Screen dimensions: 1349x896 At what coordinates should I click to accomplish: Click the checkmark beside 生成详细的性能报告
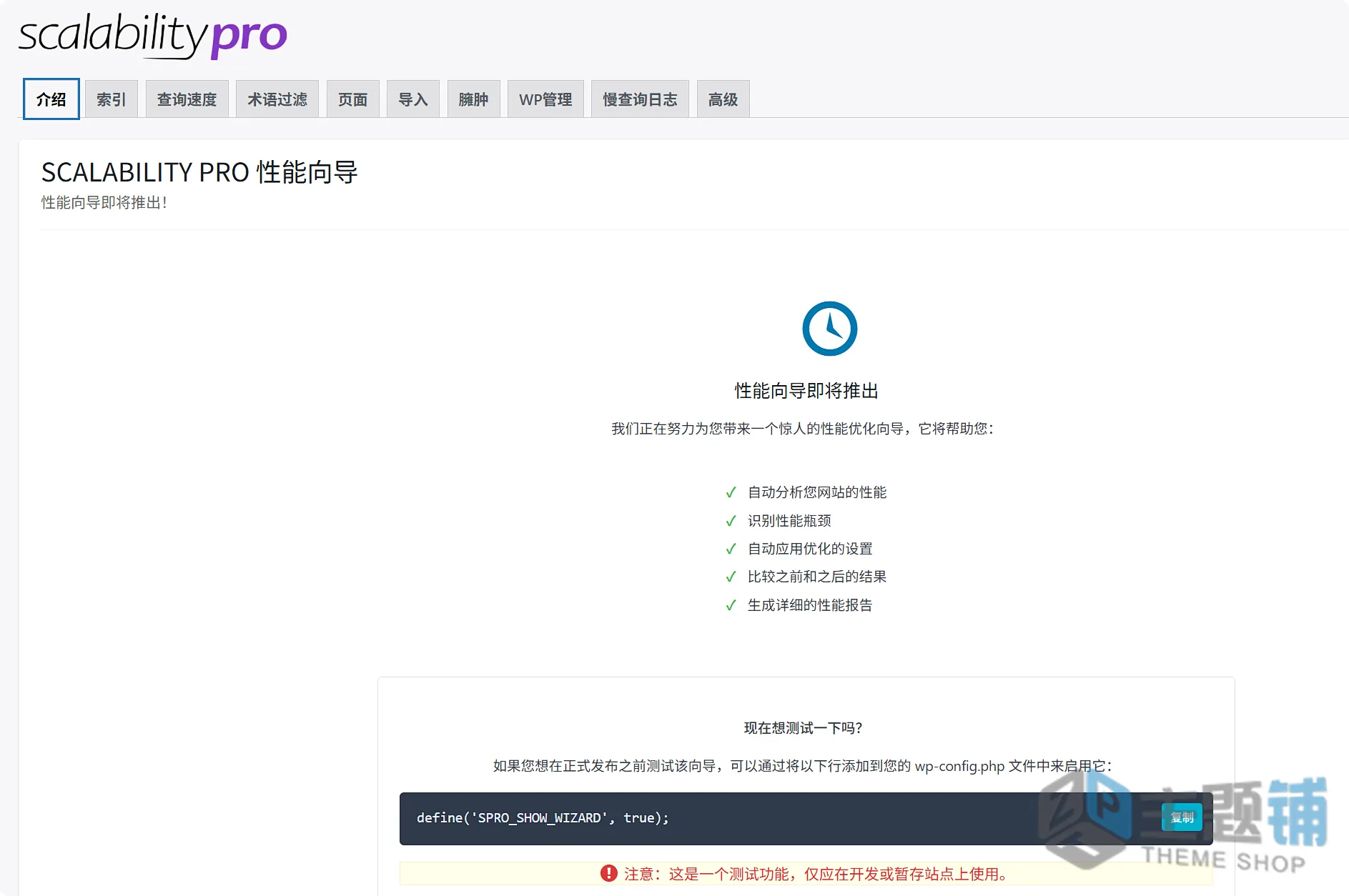731,605
